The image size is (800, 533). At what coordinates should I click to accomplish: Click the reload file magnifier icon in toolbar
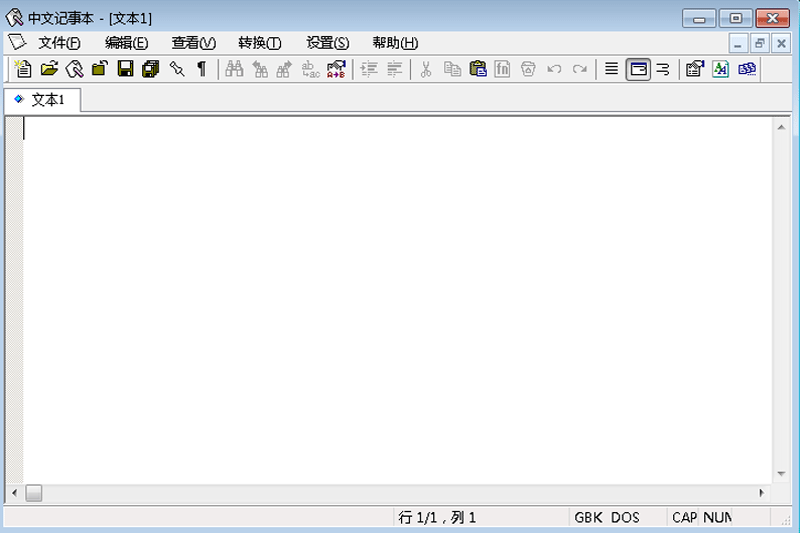pos(74,69)
